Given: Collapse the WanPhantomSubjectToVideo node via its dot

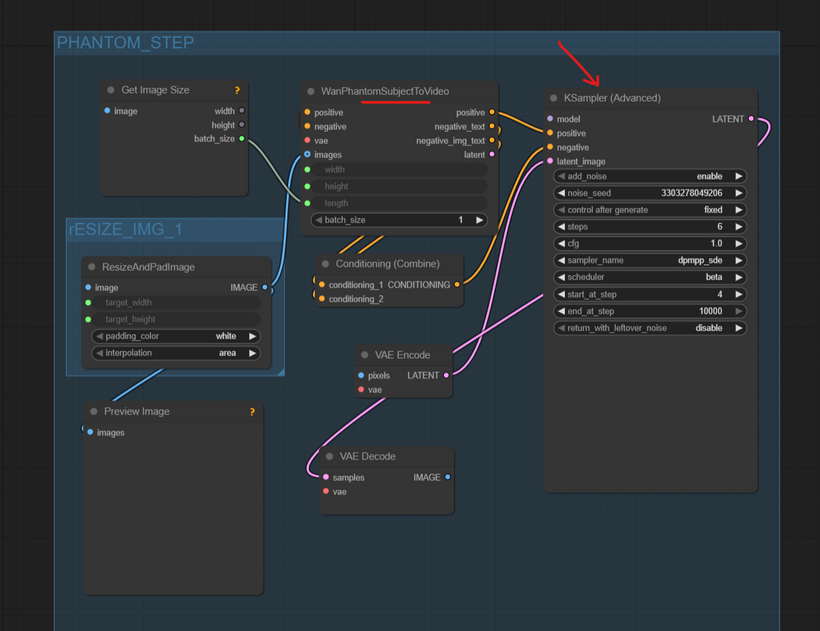Looking at the screenshot, I should coord(310,91).
